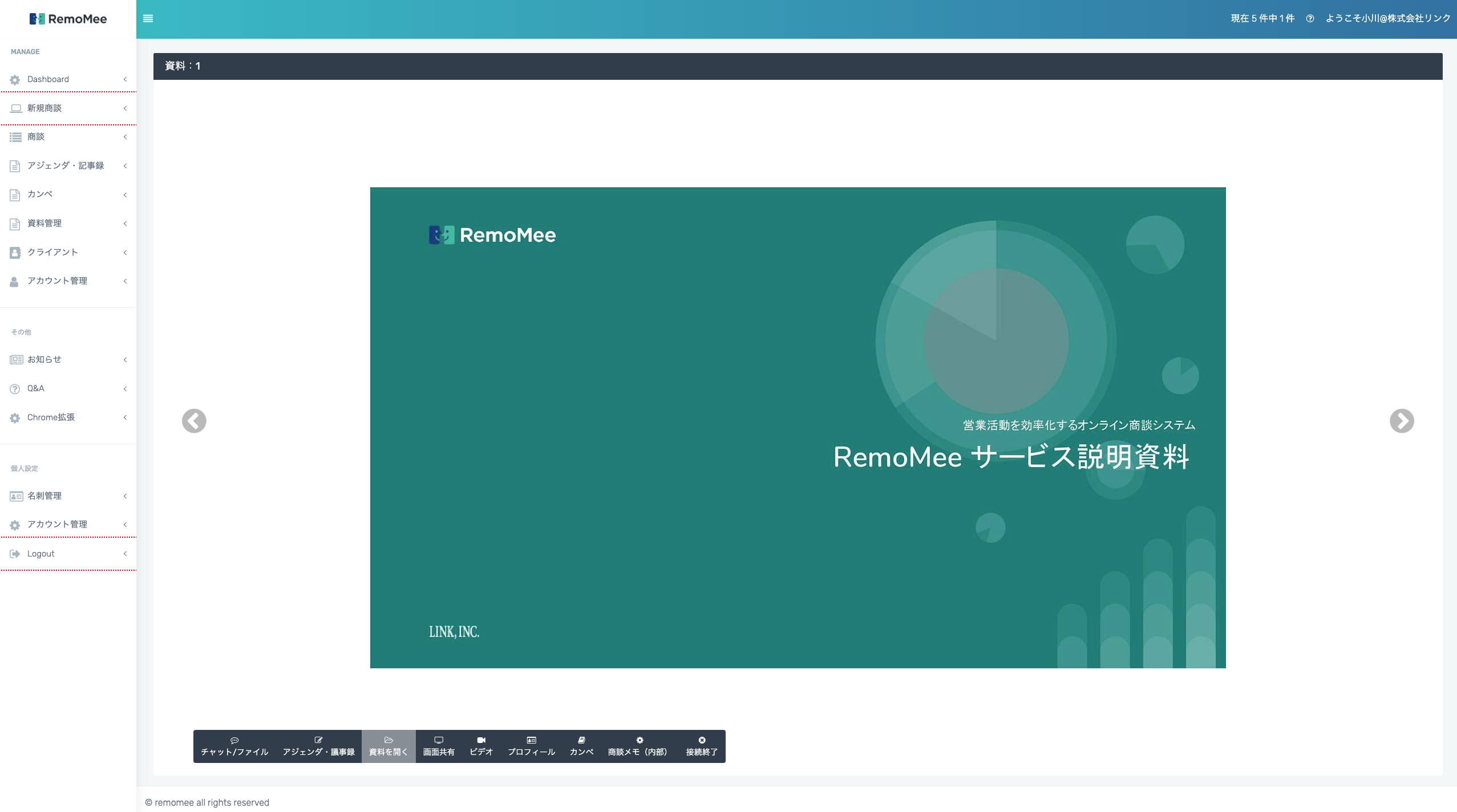Click the hamburger sidebar toggle icon
Viewport: 1457px width, 812px height.
(x=148, y=19)
